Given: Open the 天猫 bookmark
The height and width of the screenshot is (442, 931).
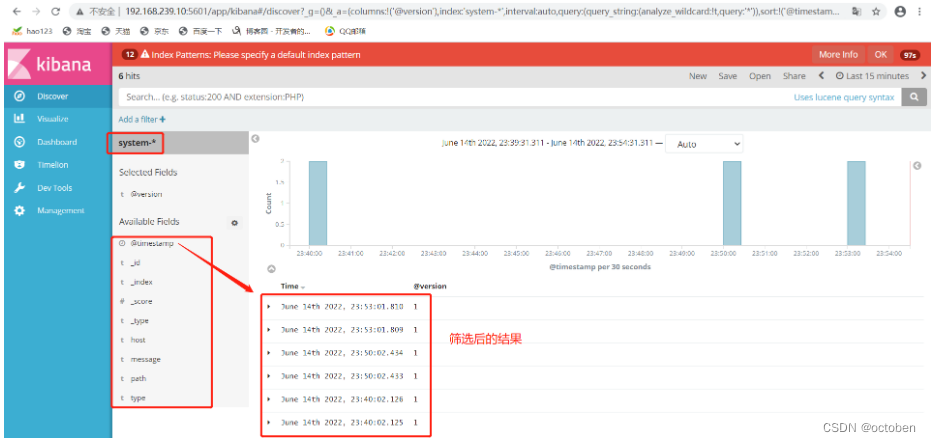Looking at the screenshot, I should coord(116,31).
